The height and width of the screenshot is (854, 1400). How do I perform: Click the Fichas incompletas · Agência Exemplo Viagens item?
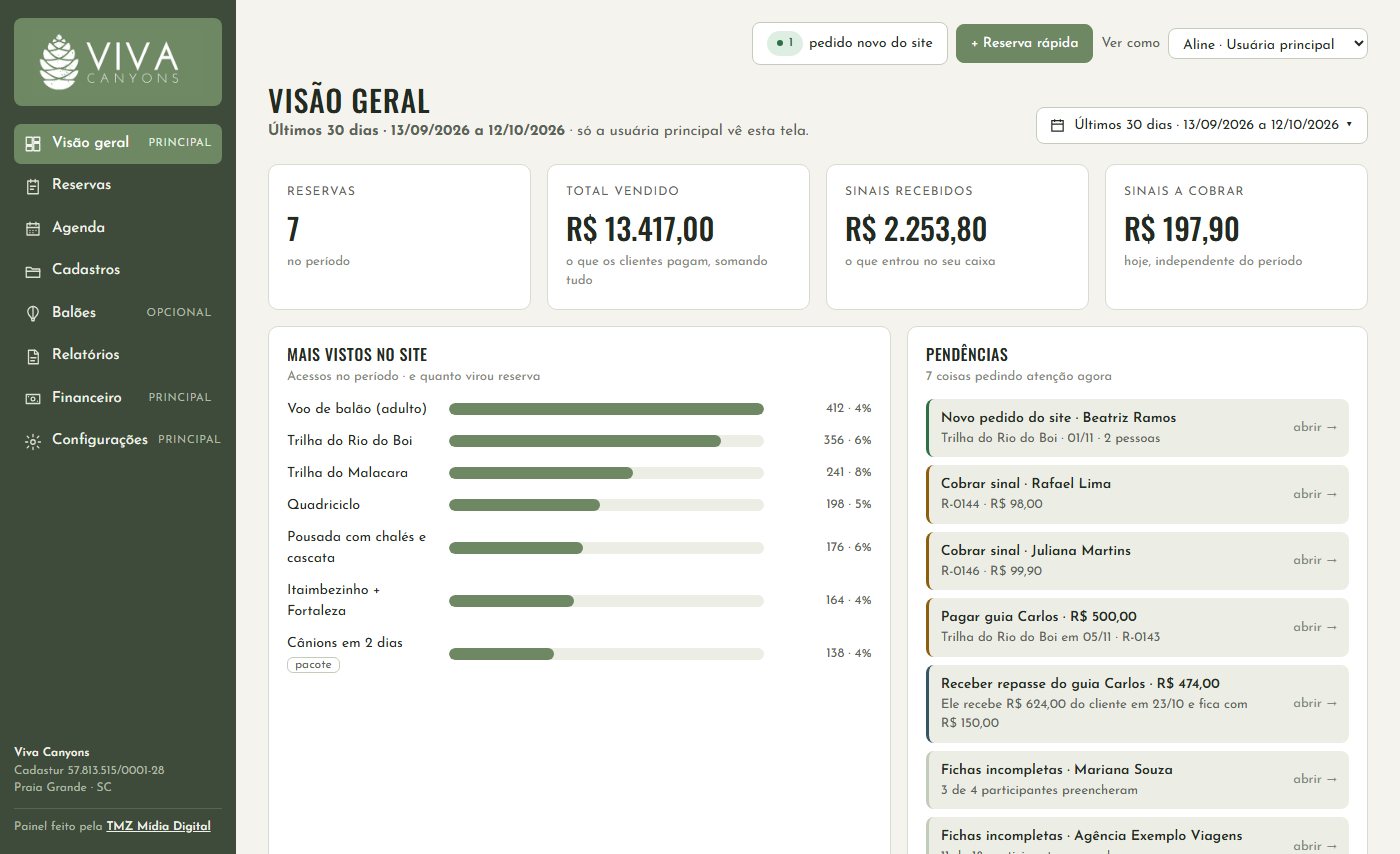point(1138,836)
